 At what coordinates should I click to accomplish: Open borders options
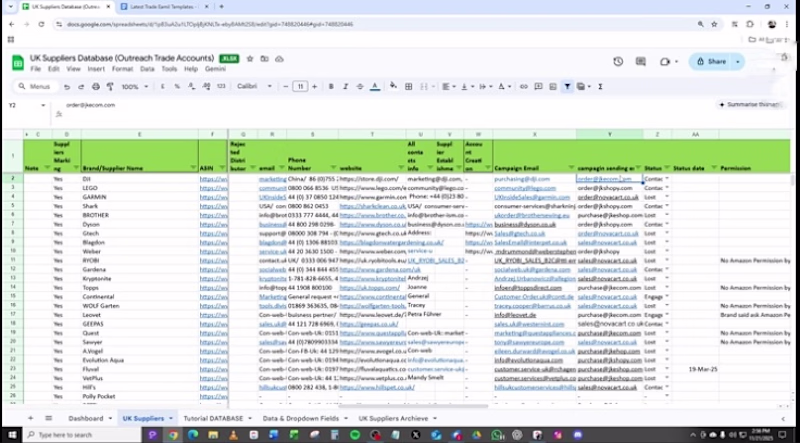(x=409, y=87)
